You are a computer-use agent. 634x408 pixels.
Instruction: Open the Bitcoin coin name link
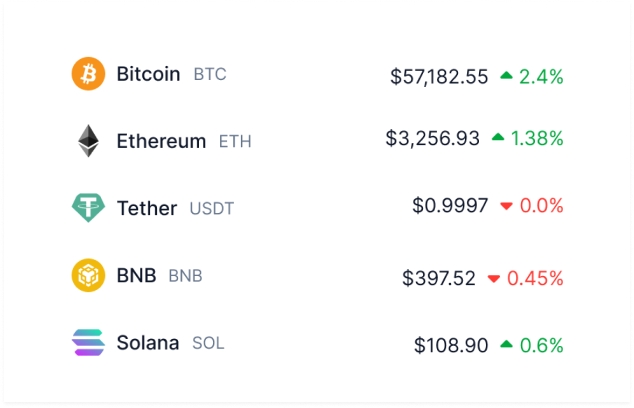tap(148, 74)
